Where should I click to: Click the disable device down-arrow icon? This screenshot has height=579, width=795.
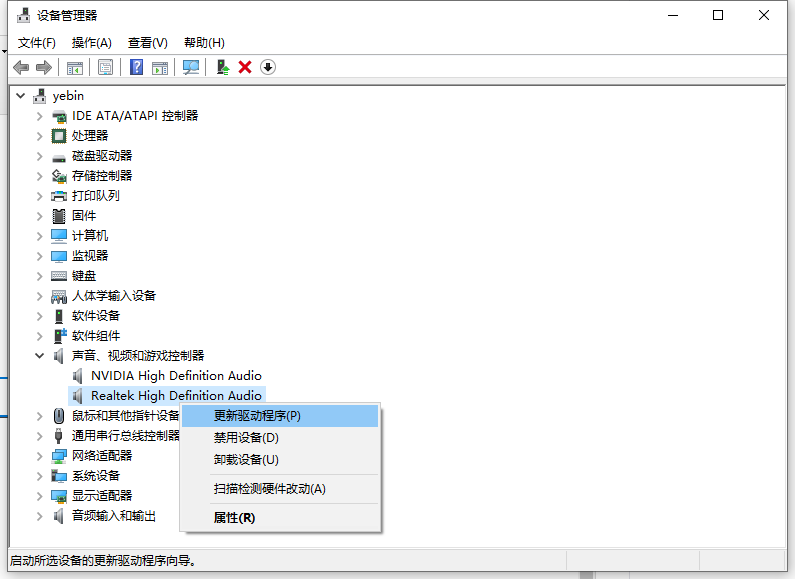(x=268, y=67)
